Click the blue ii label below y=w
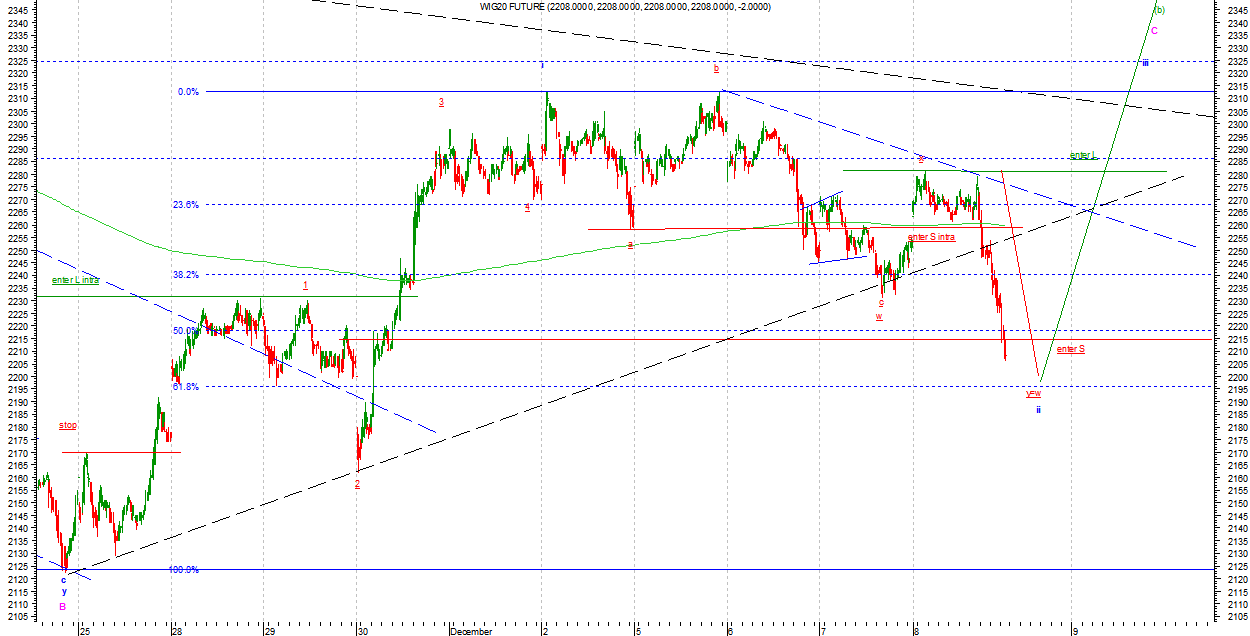 [x=1038, y=410]
